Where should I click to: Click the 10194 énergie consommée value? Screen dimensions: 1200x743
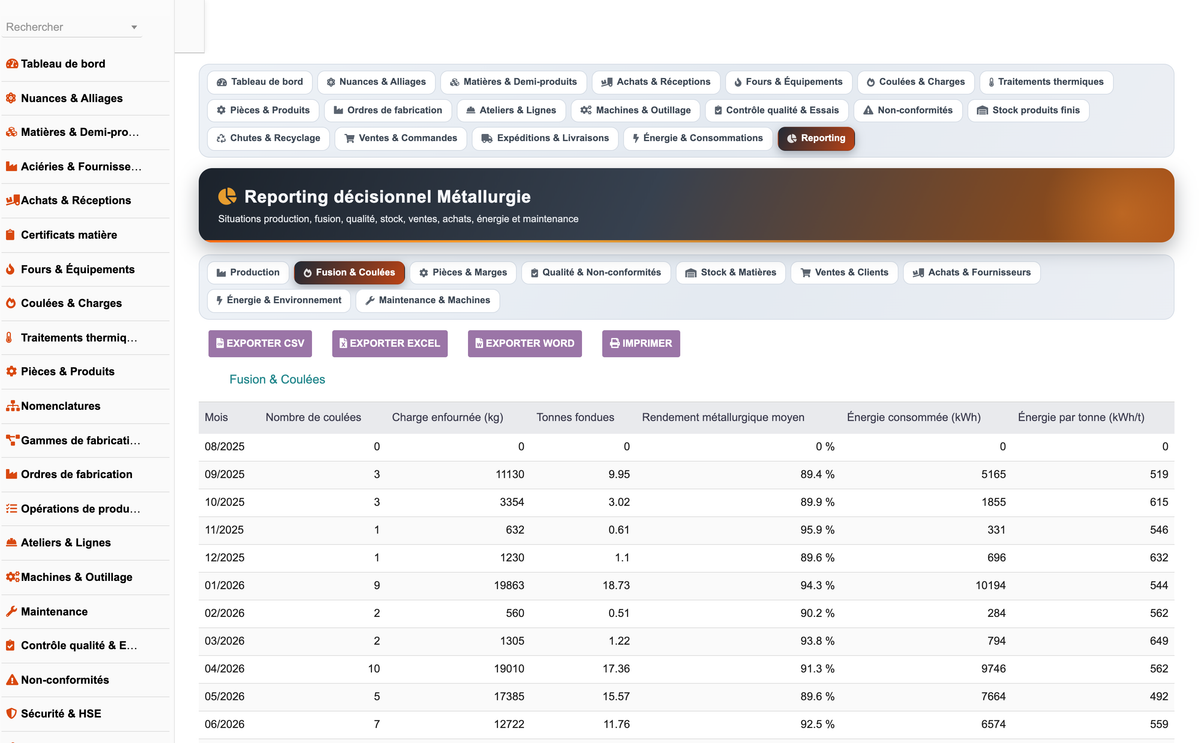[991, 585]
